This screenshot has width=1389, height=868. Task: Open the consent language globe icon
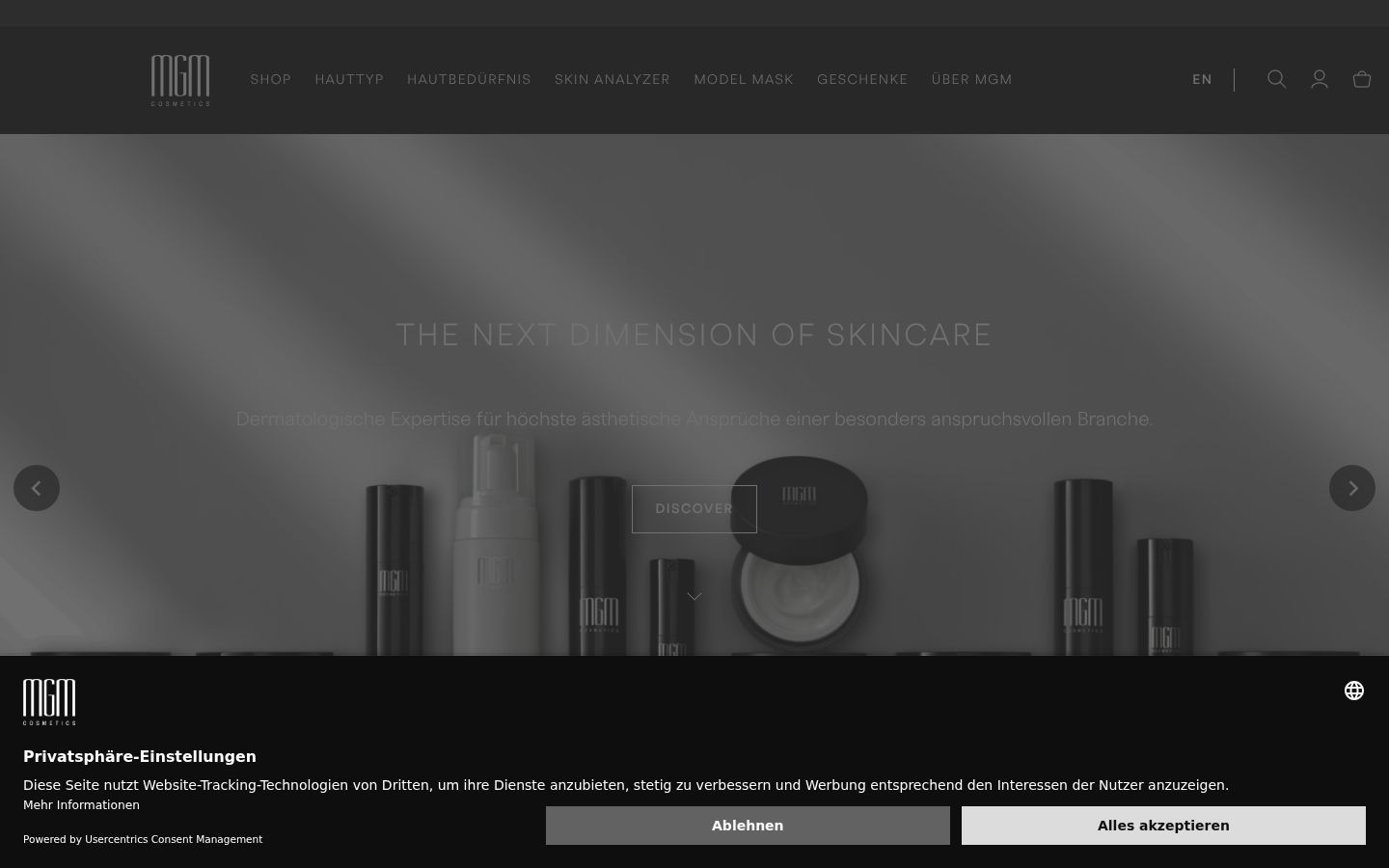[x=1354, y=691]
